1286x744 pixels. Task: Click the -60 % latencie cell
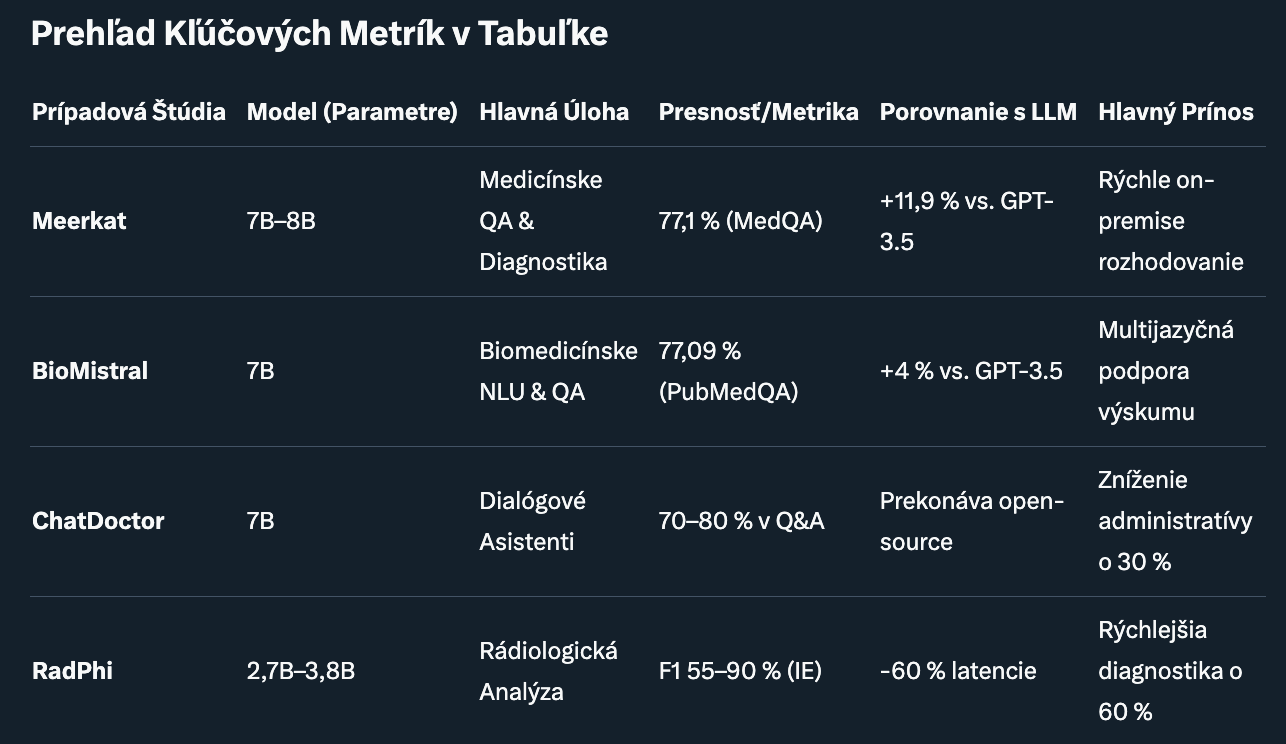pyautogui.click(x=958, y=671)
